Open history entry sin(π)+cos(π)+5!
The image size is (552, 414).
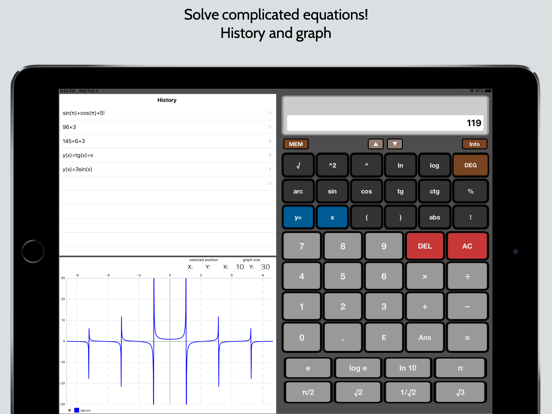(167, 113)
